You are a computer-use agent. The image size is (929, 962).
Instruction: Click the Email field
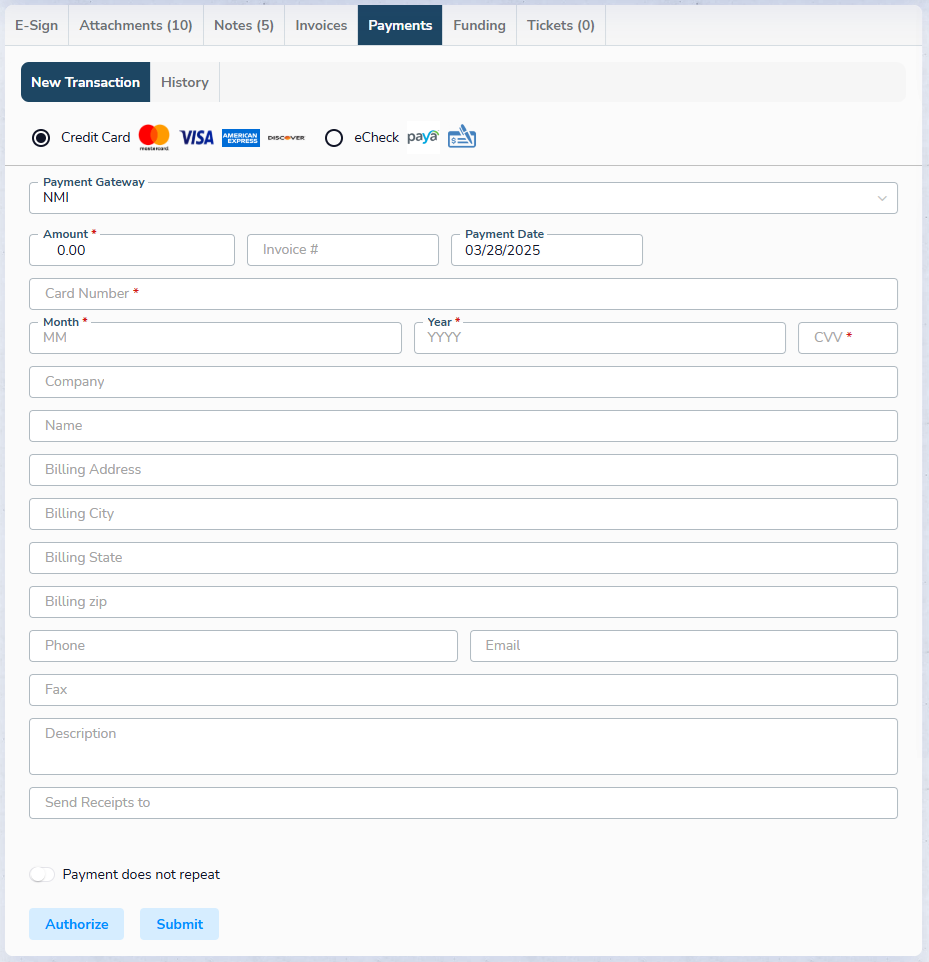684,646
